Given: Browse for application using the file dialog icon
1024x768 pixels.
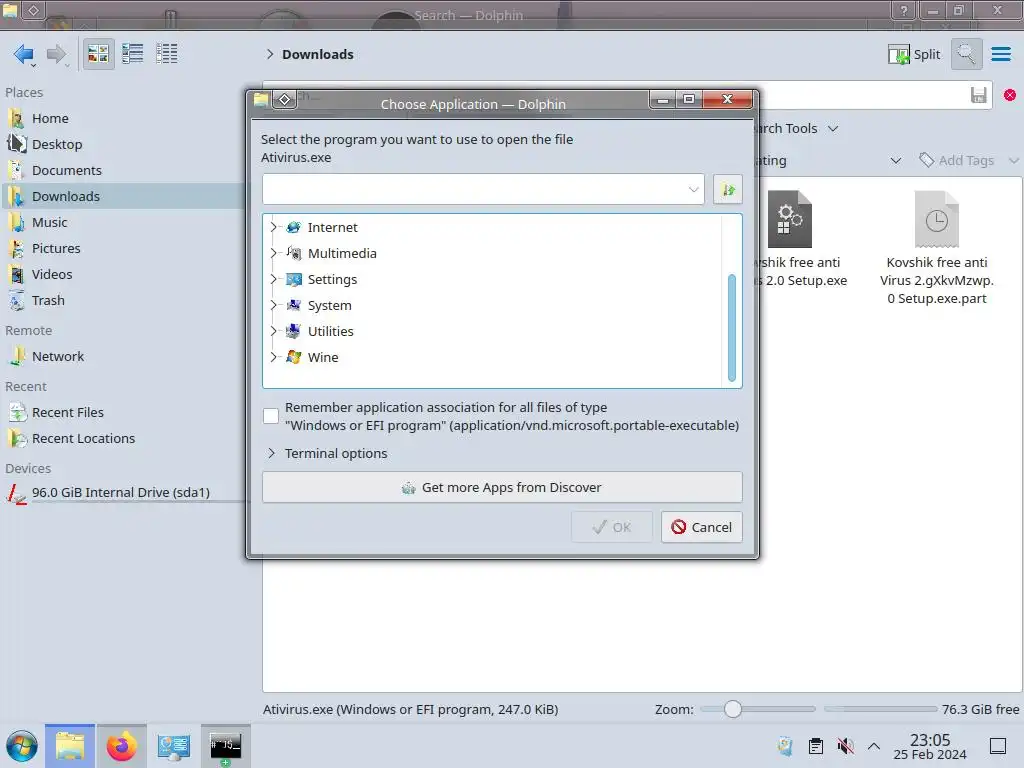Looking at the screenshot, I should pyautogui.click(x=728, y=189).
